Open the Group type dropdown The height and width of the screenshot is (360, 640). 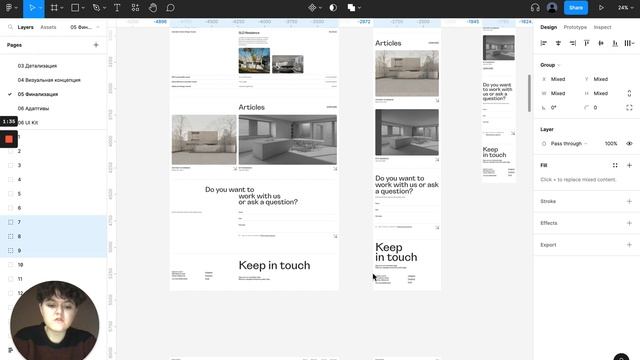tap(550, 65)
